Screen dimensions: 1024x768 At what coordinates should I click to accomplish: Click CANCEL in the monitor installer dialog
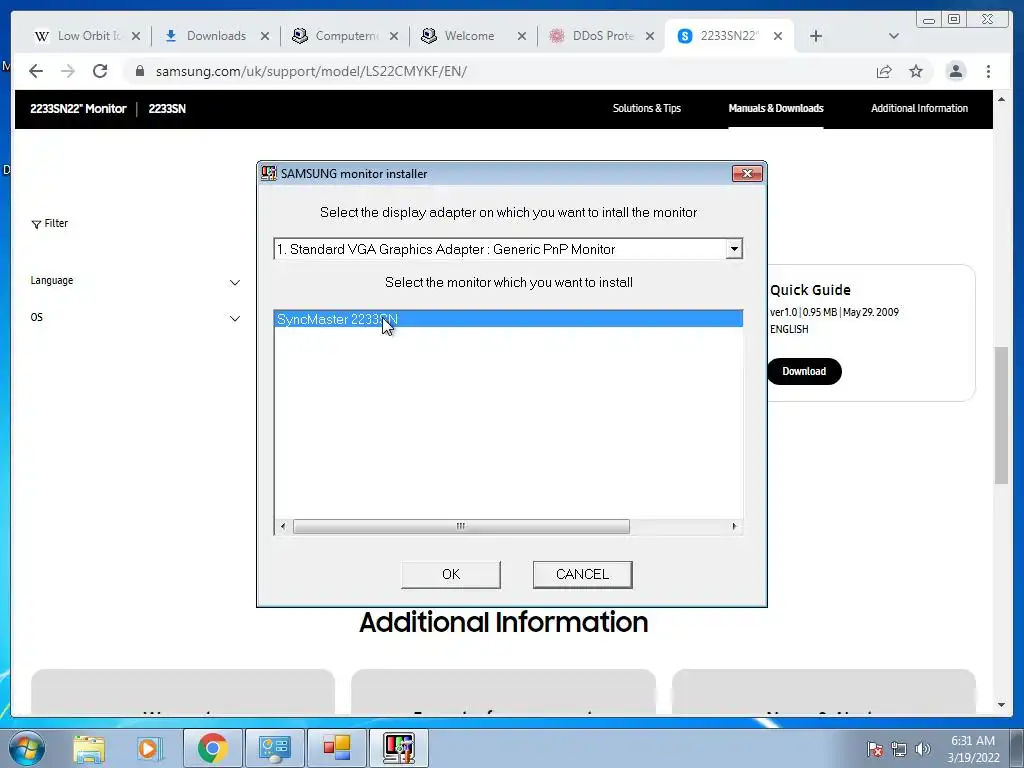[x=582, y=574]
